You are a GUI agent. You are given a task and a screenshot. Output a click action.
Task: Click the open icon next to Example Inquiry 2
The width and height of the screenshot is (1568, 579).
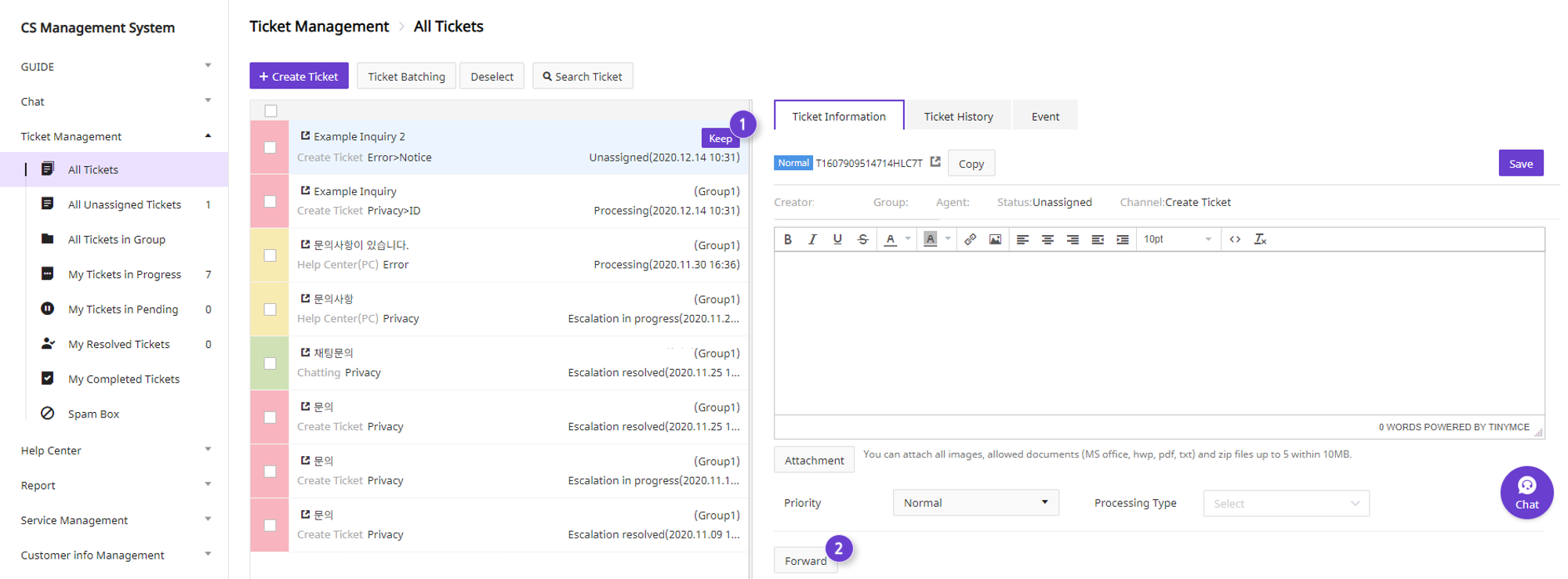305,136
